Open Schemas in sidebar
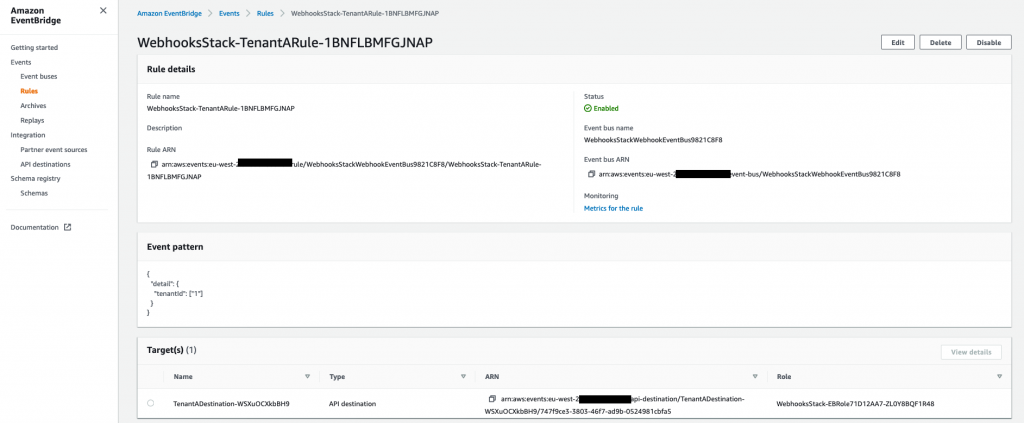 click(34, 193)
